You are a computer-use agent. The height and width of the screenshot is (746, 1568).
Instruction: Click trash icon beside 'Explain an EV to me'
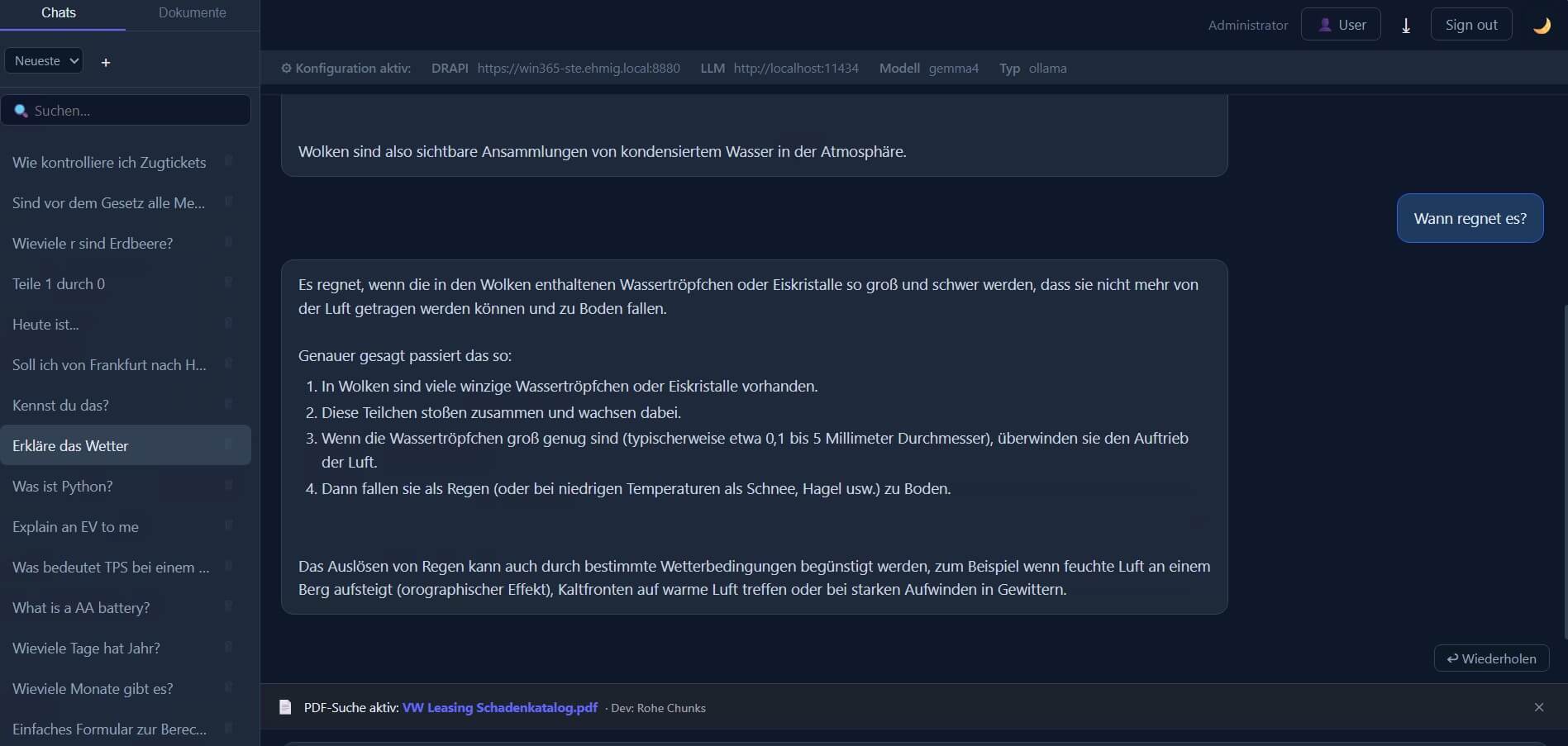pos(229,525)
